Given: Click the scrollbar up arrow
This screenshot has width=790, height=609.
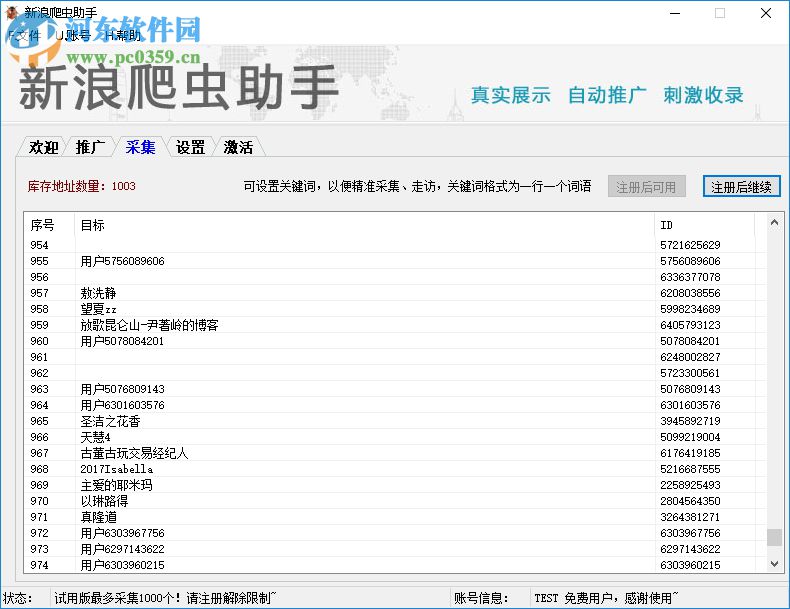Looking at the screenshot, I should 774,222.
